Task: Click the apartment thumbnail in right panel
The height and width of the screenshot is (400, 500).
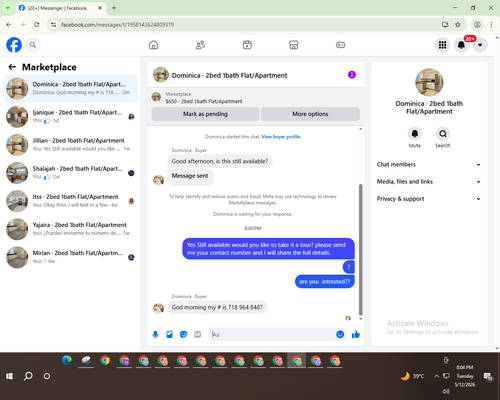Action: tap(429, 82)
